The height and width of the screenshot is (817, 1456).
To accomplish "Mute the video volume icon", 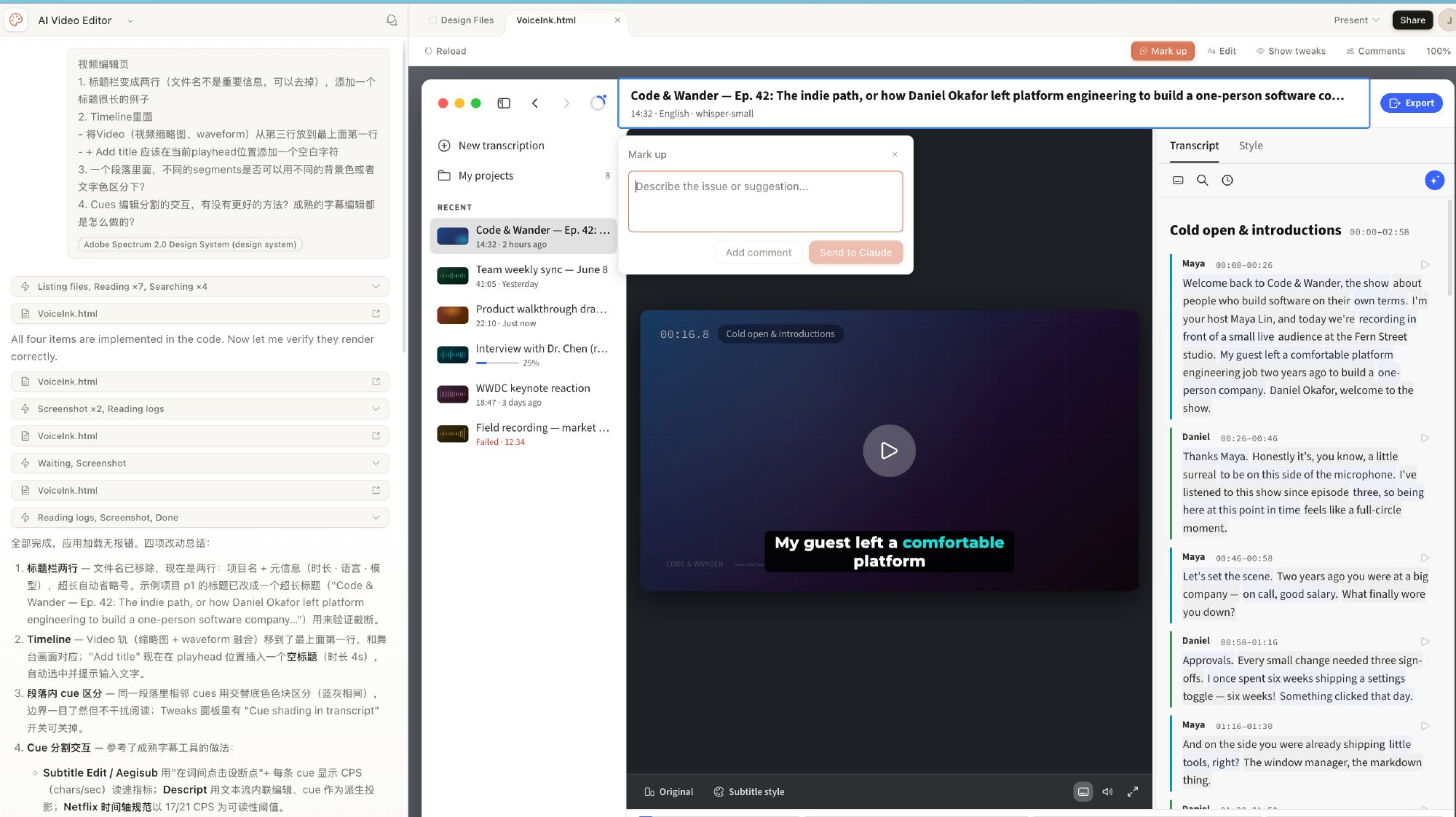I will tap(1107, 792).
